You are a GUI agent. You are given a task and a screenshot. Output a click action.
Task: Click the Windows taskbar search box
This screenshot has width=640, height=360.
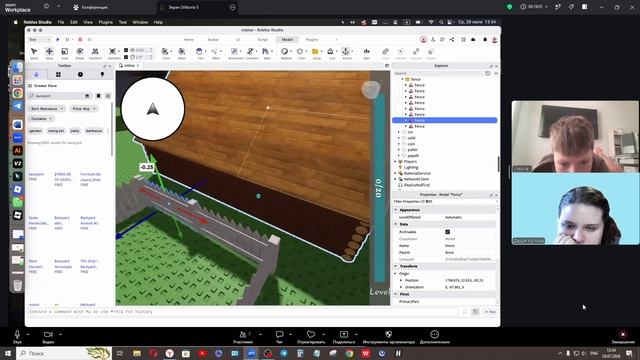64,353
